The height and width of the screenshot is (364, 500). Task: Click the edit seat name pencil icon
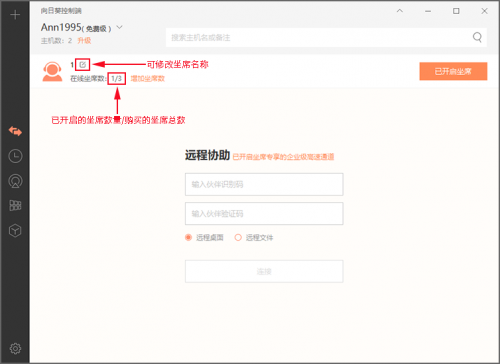tap(83, 64)
